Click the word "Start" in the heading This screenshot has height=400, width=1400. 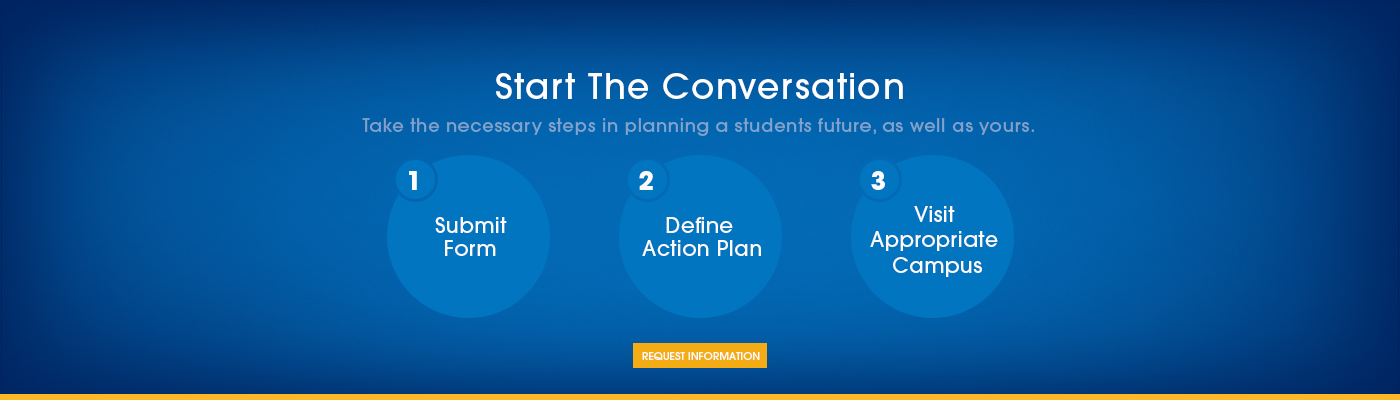click(x=536, y=87)
